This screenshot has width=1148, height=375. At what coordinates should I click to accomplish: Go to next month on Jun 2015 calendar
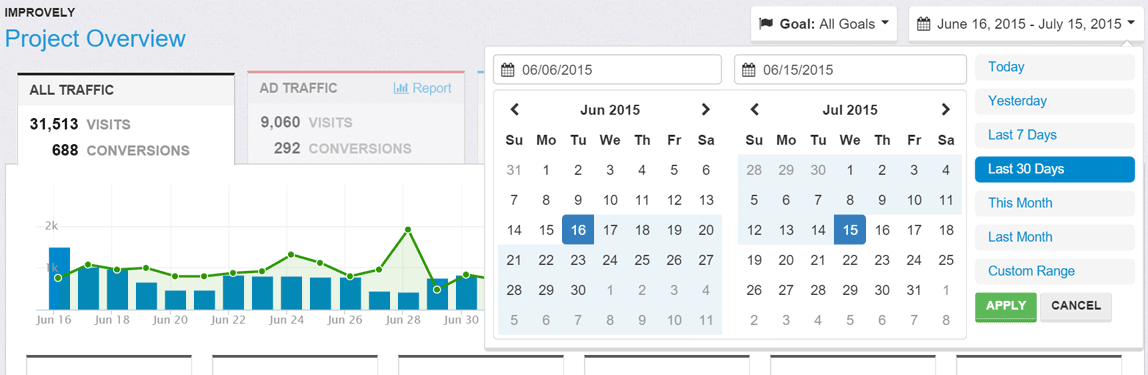(705, 110)
